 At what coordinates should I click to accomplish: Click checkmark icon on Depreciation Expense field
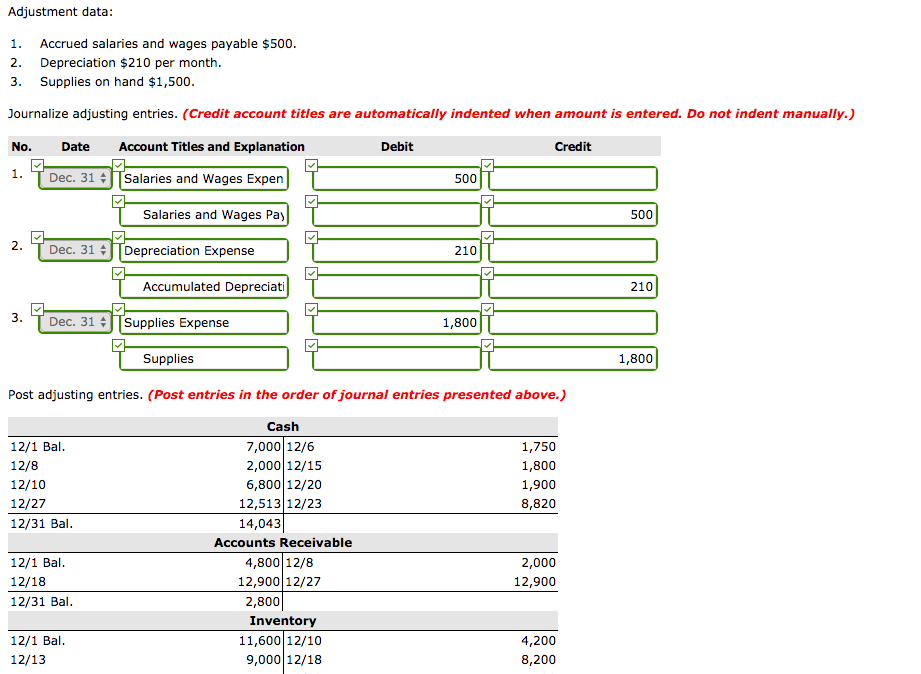(119, 237)
